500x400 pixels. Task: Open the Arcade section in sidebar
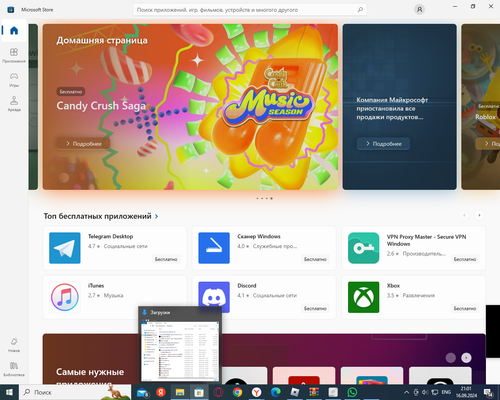(14, 104)
